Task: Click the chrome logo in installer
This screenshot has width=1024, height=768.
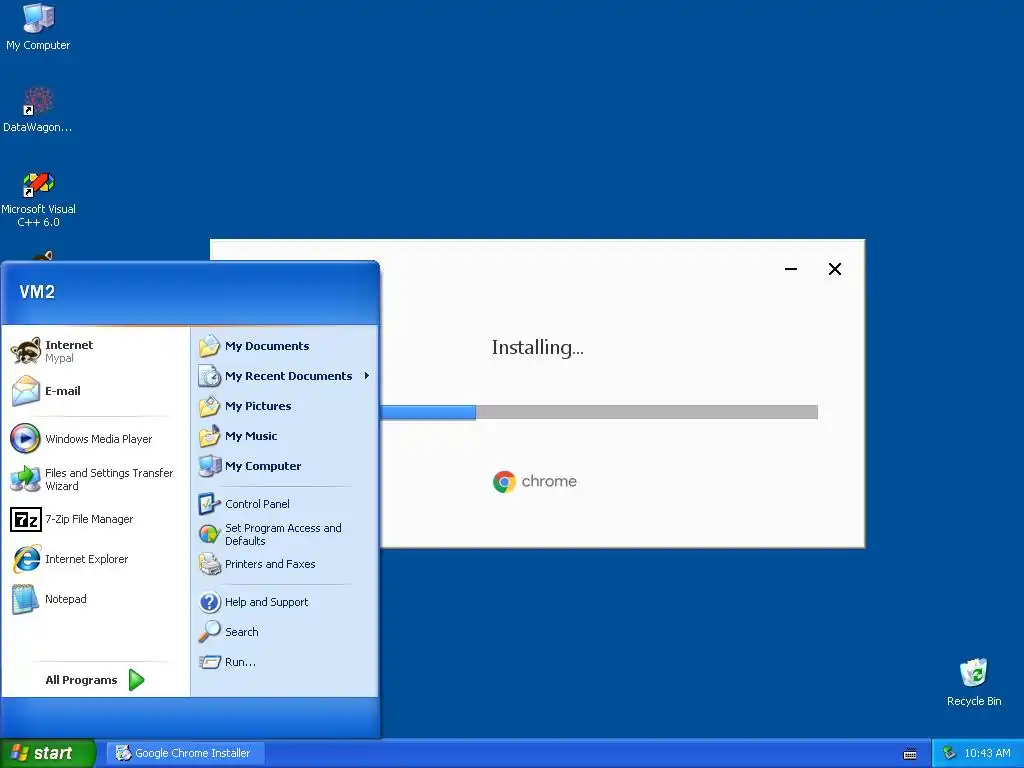Action: coord(535,482)
